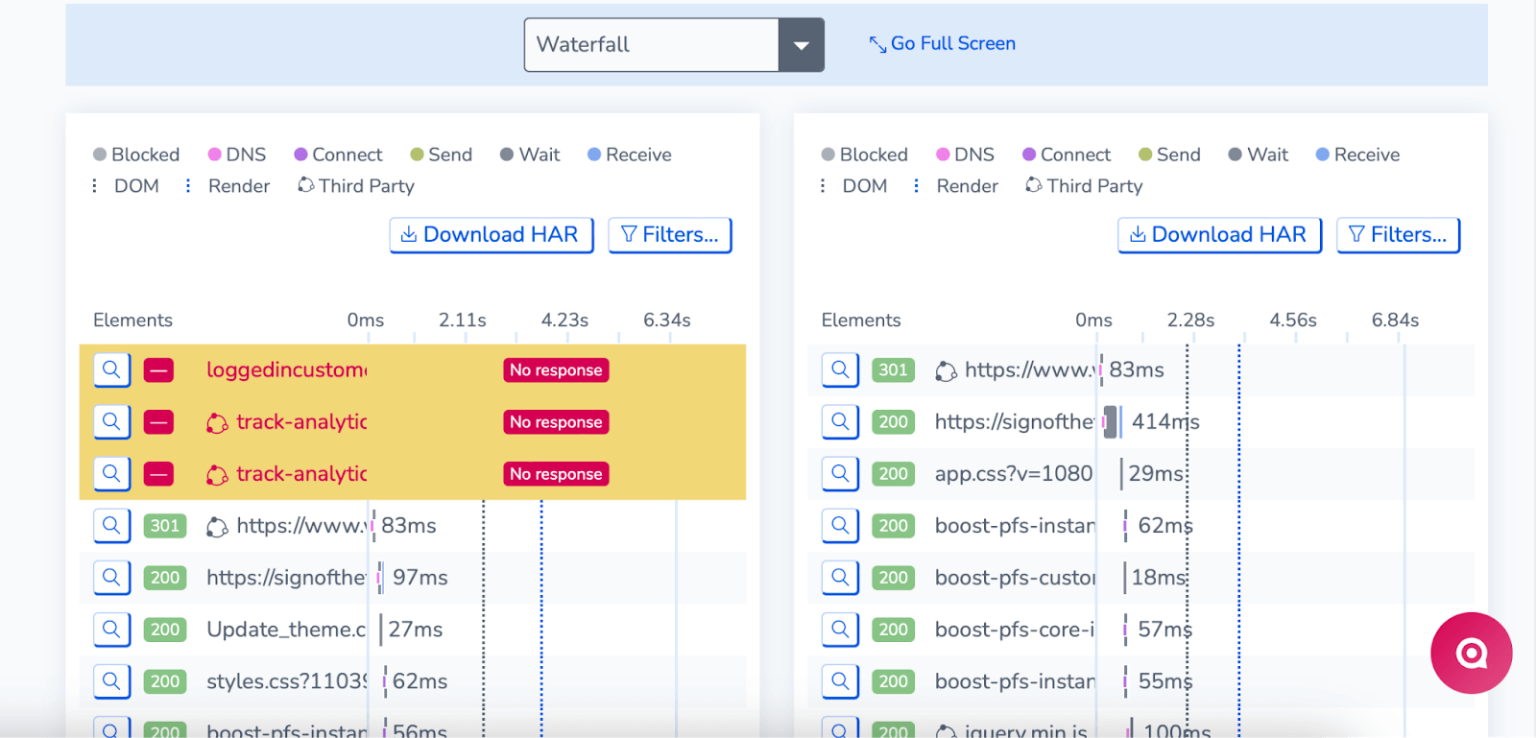Click the Go Full Screen link
1536x738 pixels.
[941, 43]
